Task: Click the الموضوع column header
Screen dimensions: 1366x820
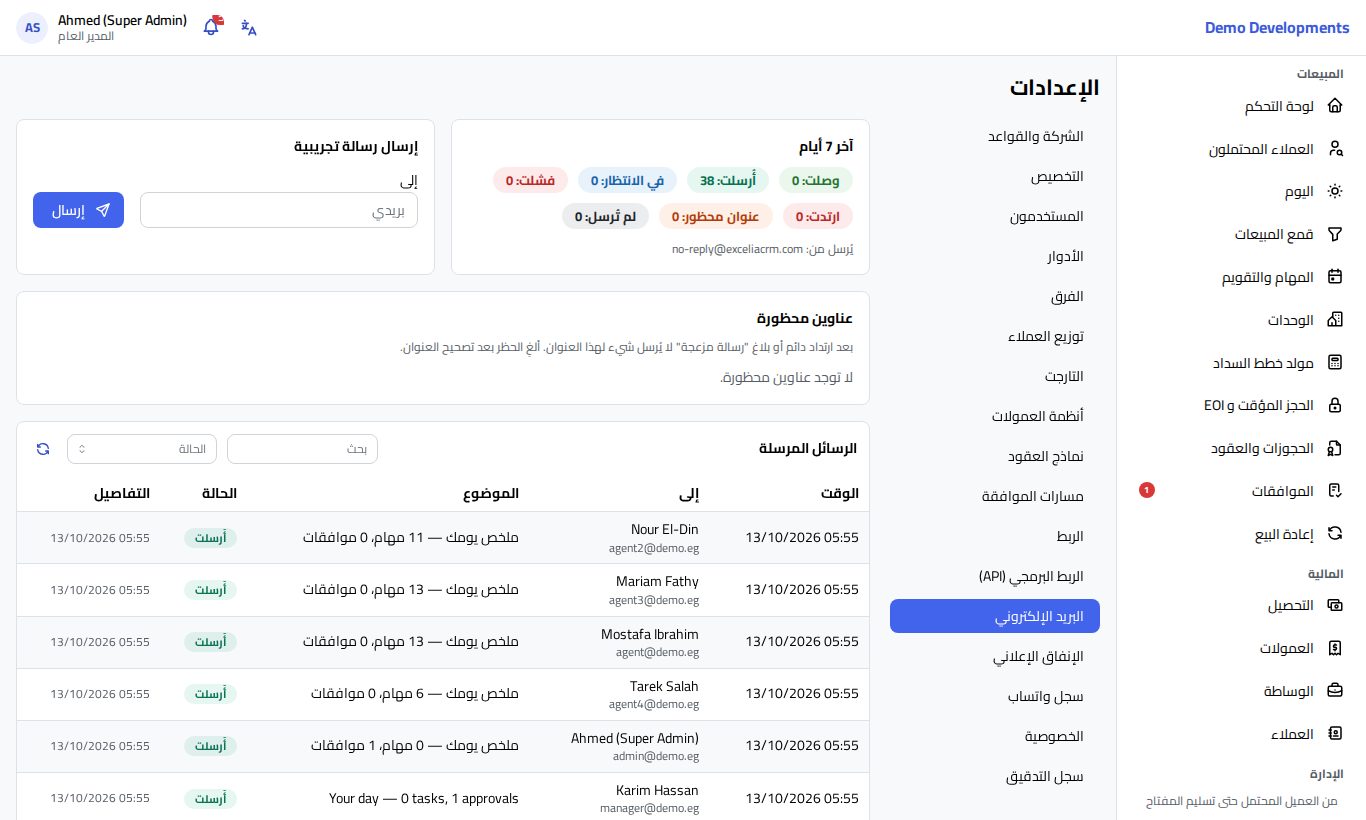Action: [491, 493]
